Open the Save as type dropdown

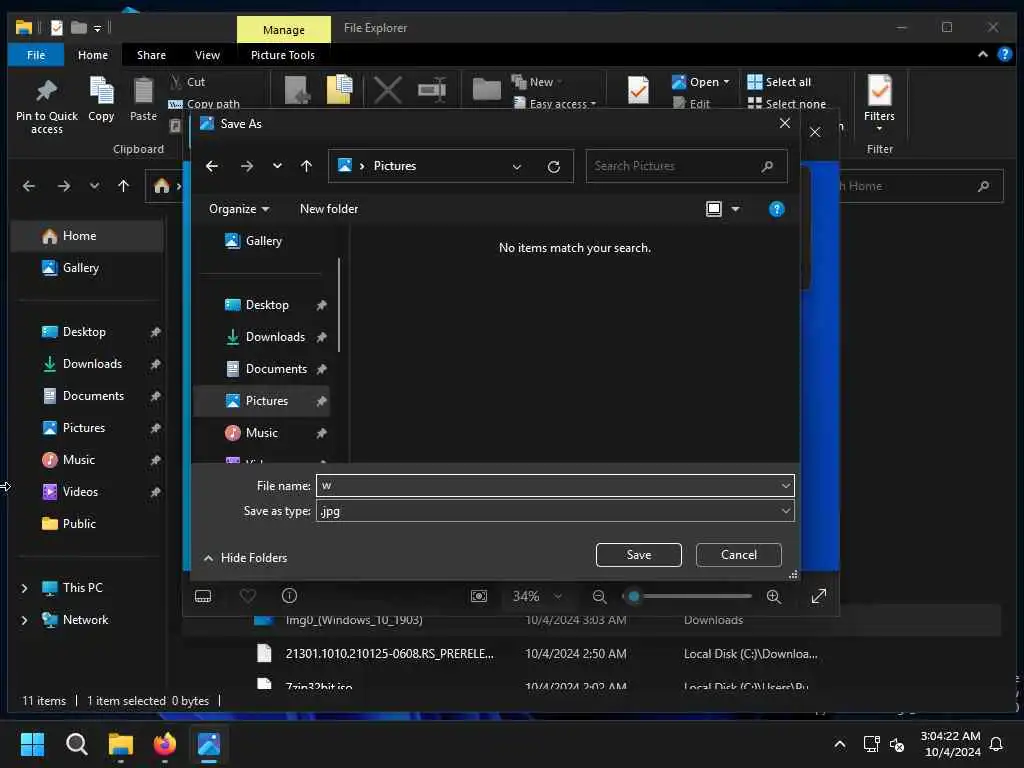point(786,511)
